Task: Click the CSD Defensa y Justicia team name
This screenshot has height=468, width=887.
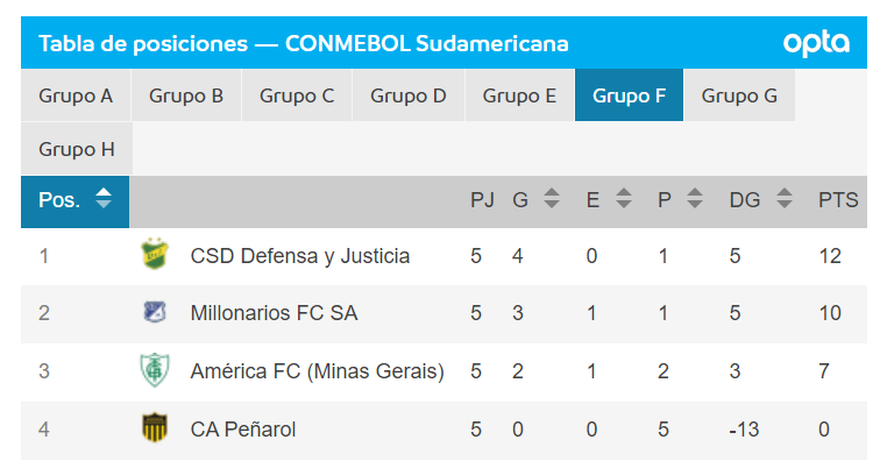Action: [x=300, y=256]
